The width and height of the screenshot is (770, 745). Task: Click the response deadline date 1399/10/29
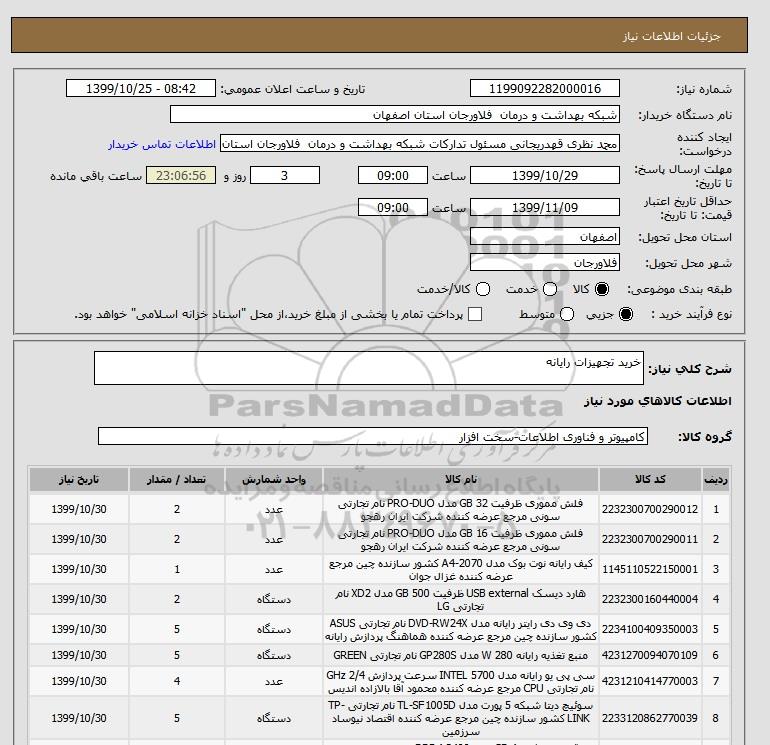pos(545,175)
